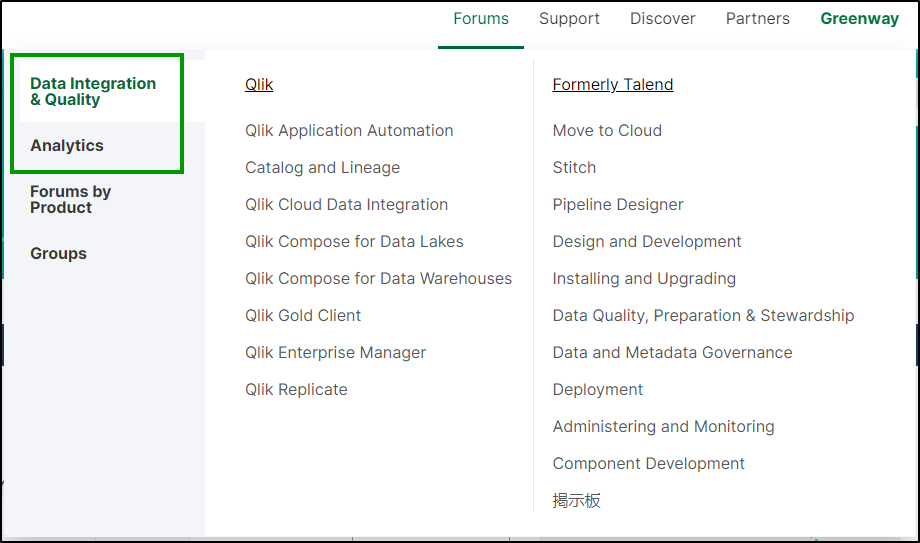
Task: Open Qlik Enterprise Manager forum
Action: click(x=336, y=352)
